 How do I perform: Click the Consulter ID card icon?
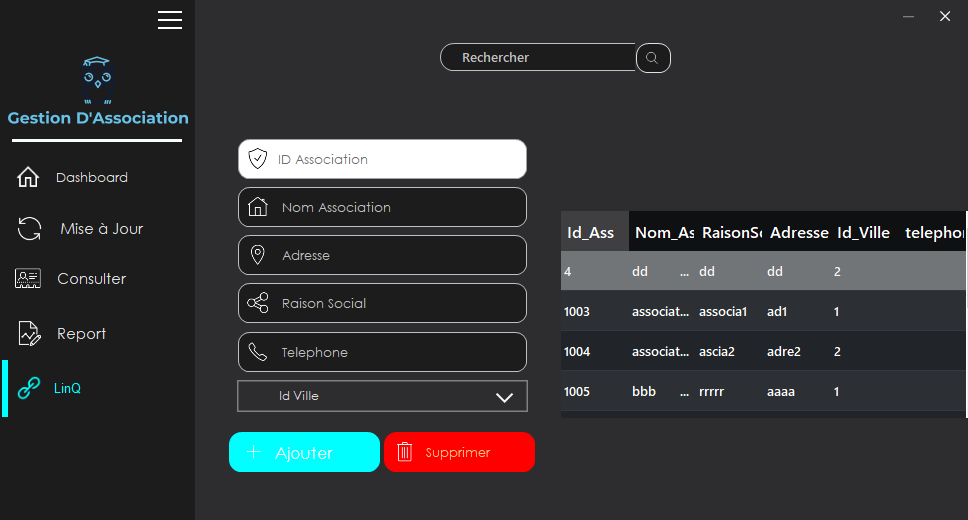click(28, 279)
